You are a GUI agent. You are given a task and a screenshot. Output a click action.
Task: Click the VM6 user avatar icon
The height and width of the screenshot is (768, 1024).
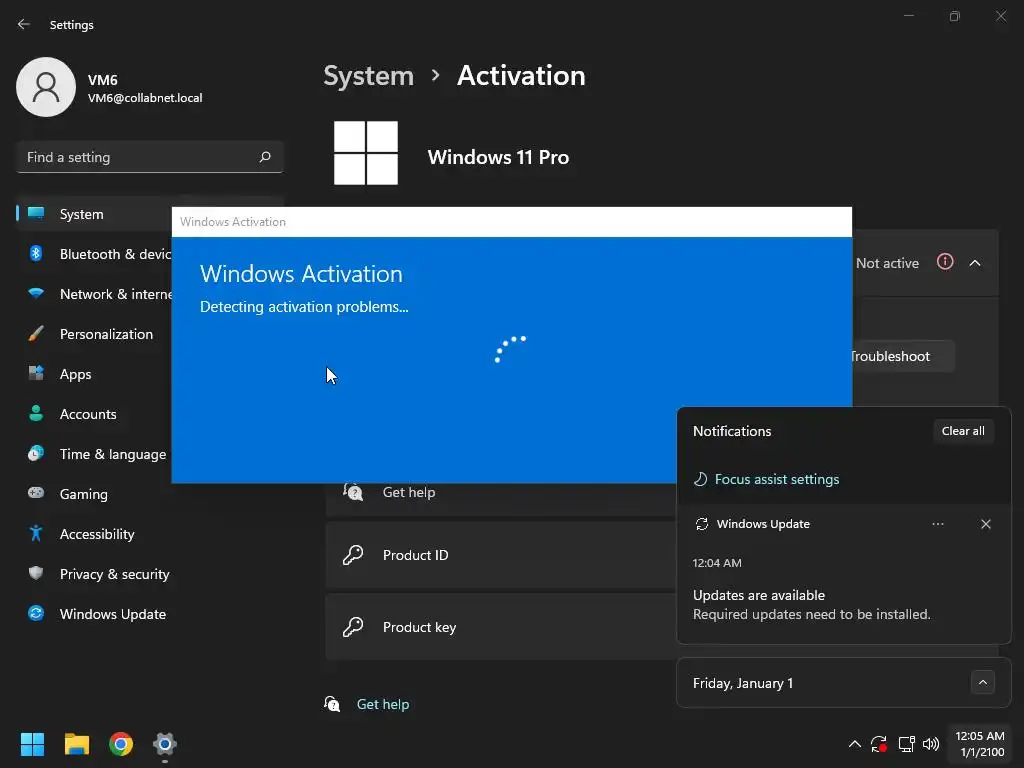coord(46,87)
